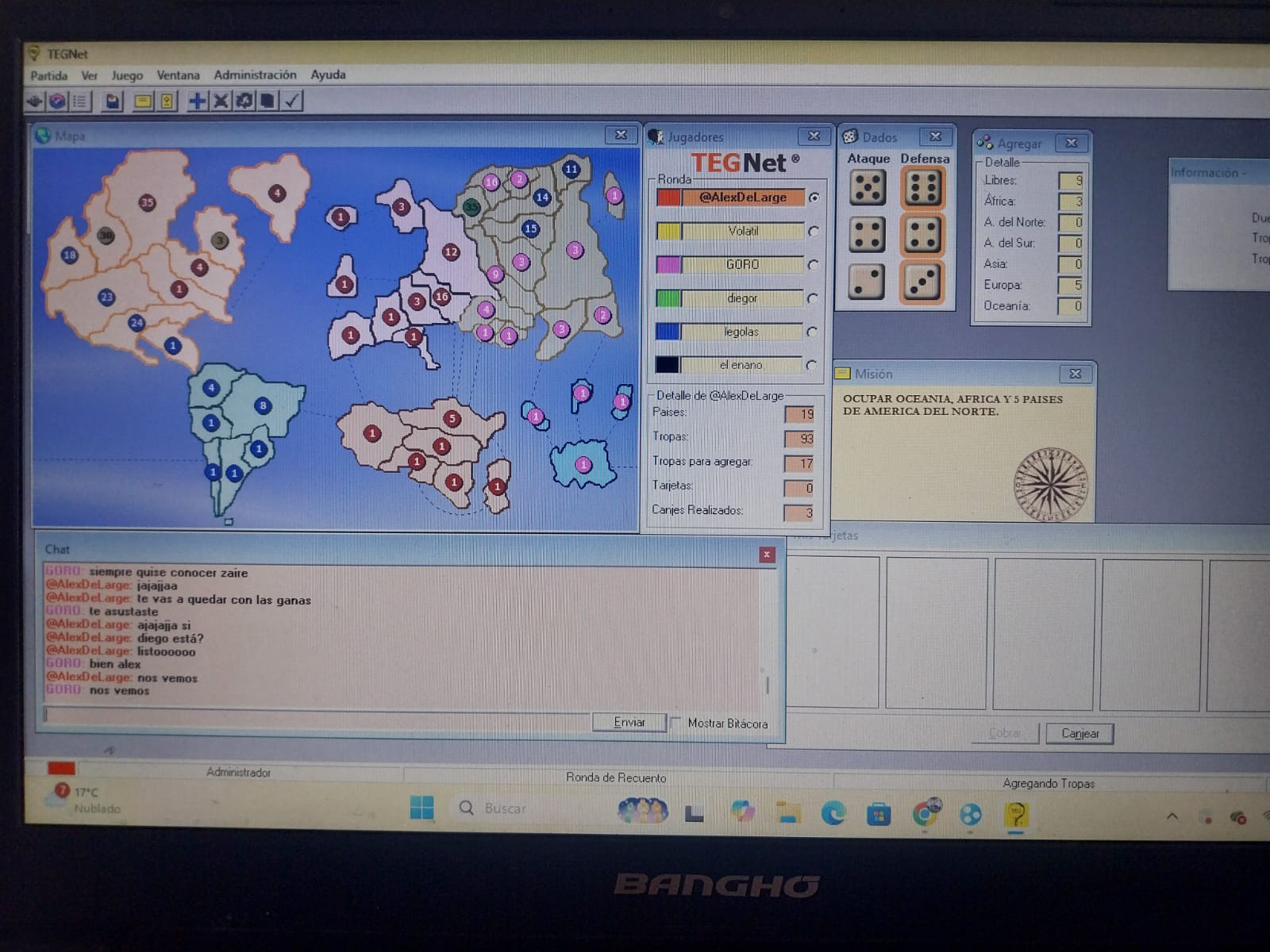The height and width of the screenshot is (952, 1270).
Task: Select the Volatil player radio button
Action: (813, 232)
